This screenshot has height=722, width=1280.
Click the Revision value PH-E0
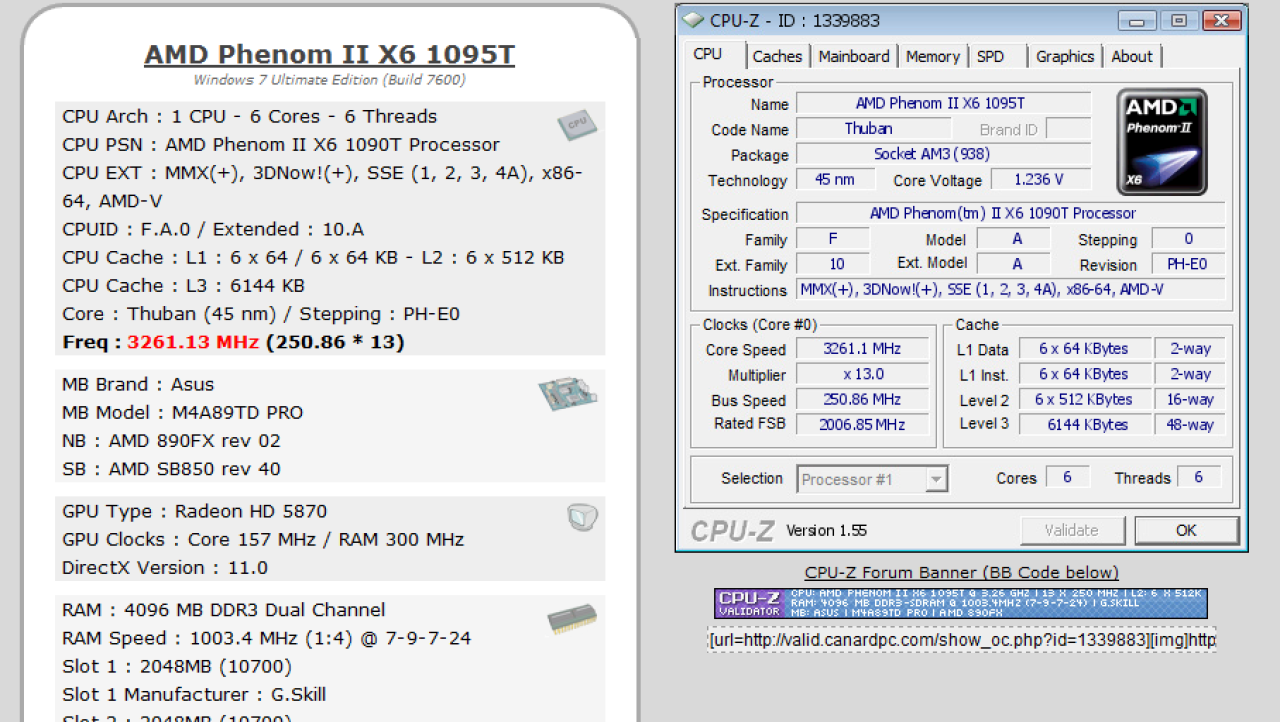1188,264
